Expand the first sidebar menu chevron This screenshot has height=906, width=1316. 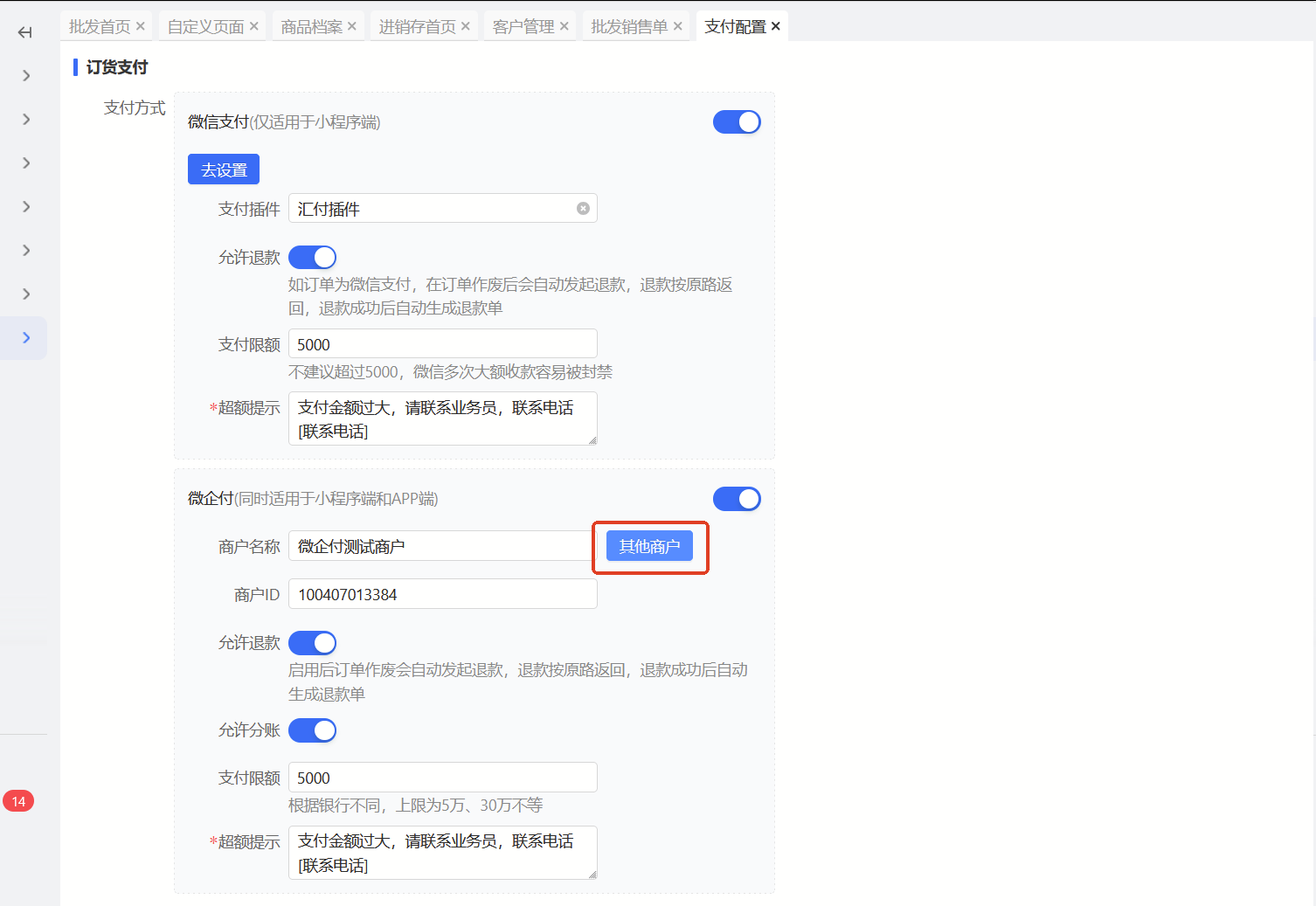tap(26, 76)
